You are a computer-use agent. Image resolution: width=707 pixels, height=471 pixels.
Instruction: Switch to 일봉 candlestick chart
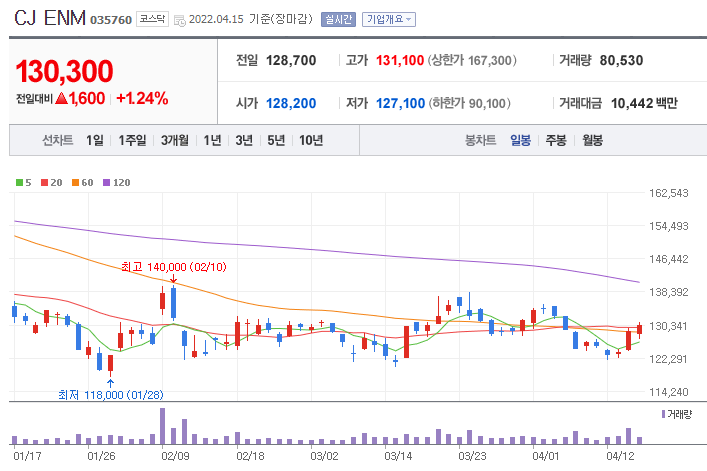[520, 140]
